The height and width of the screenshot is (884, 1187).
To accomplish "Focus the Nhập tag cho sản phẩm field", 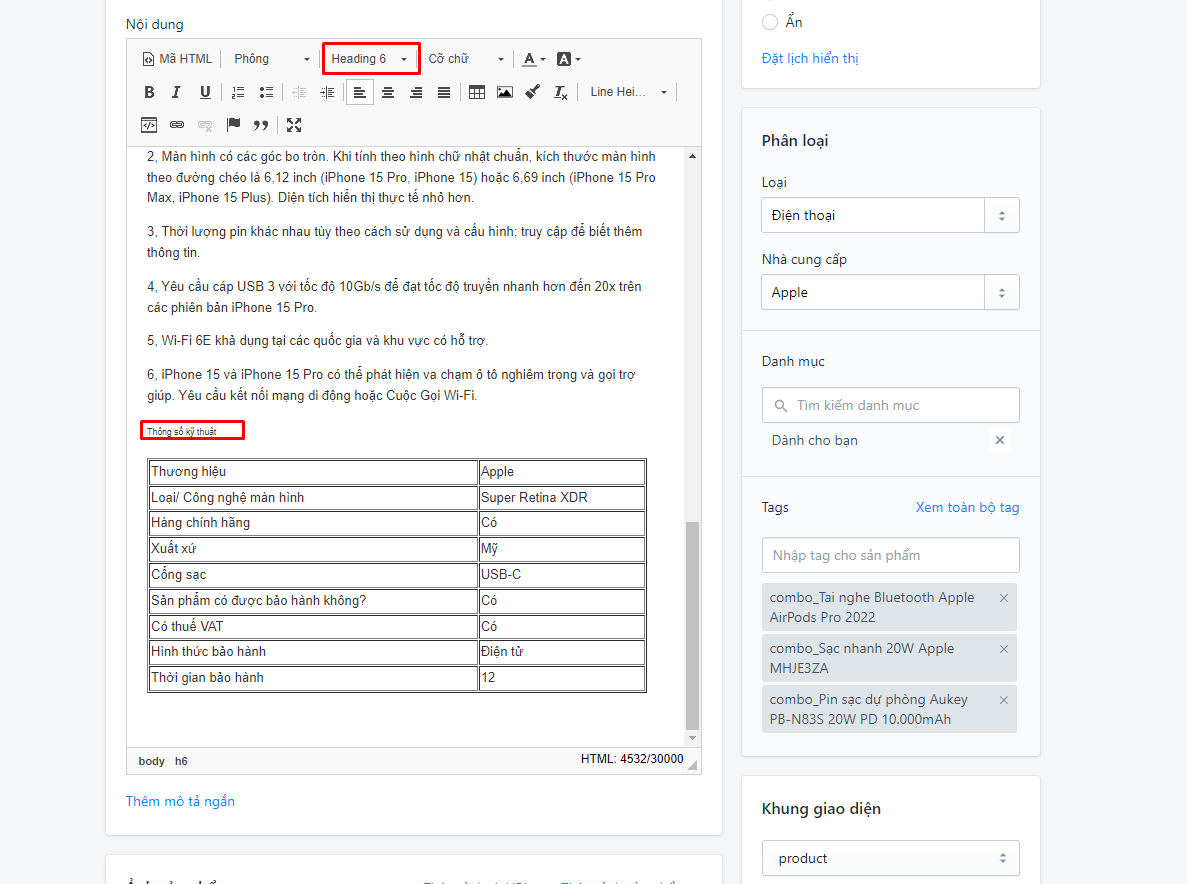I will tap(890, 556).
